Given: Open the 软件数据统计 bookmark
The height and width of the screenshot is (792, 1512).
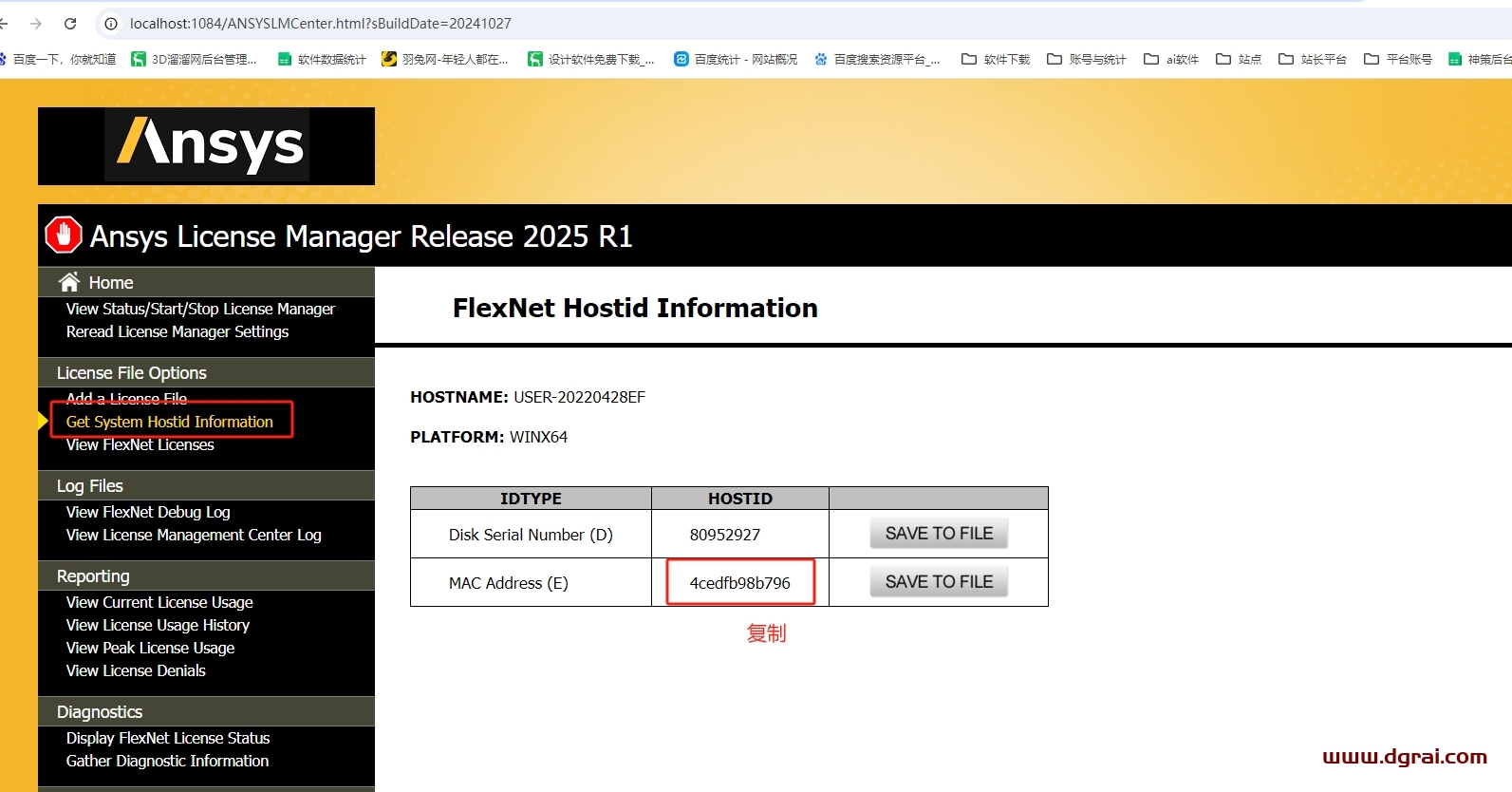Looking at the screenshot, I should (322, 59).
